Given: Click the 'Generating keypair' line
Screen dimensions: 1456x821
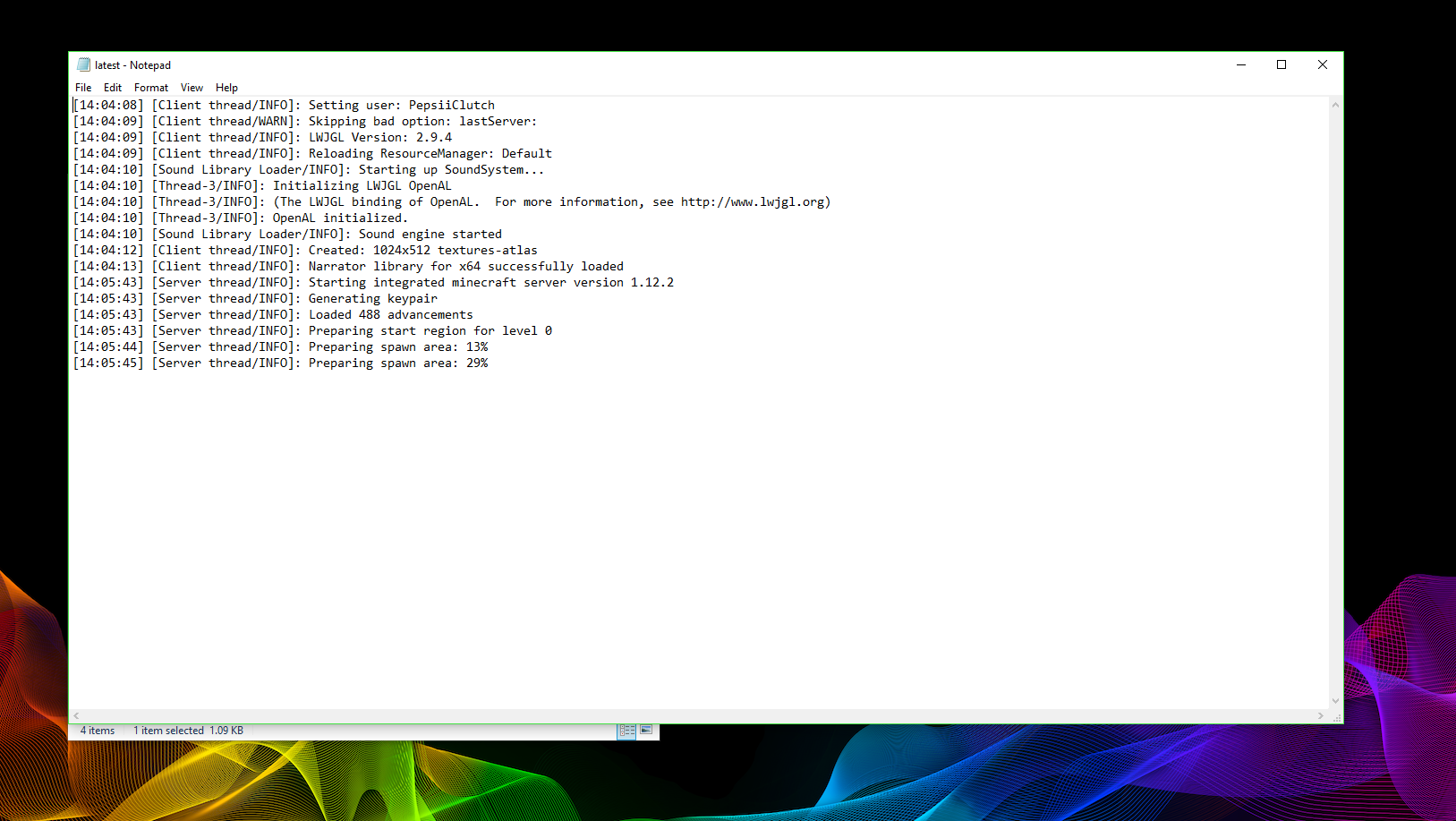Looking at the screenshot, I should tap(255, 299).
